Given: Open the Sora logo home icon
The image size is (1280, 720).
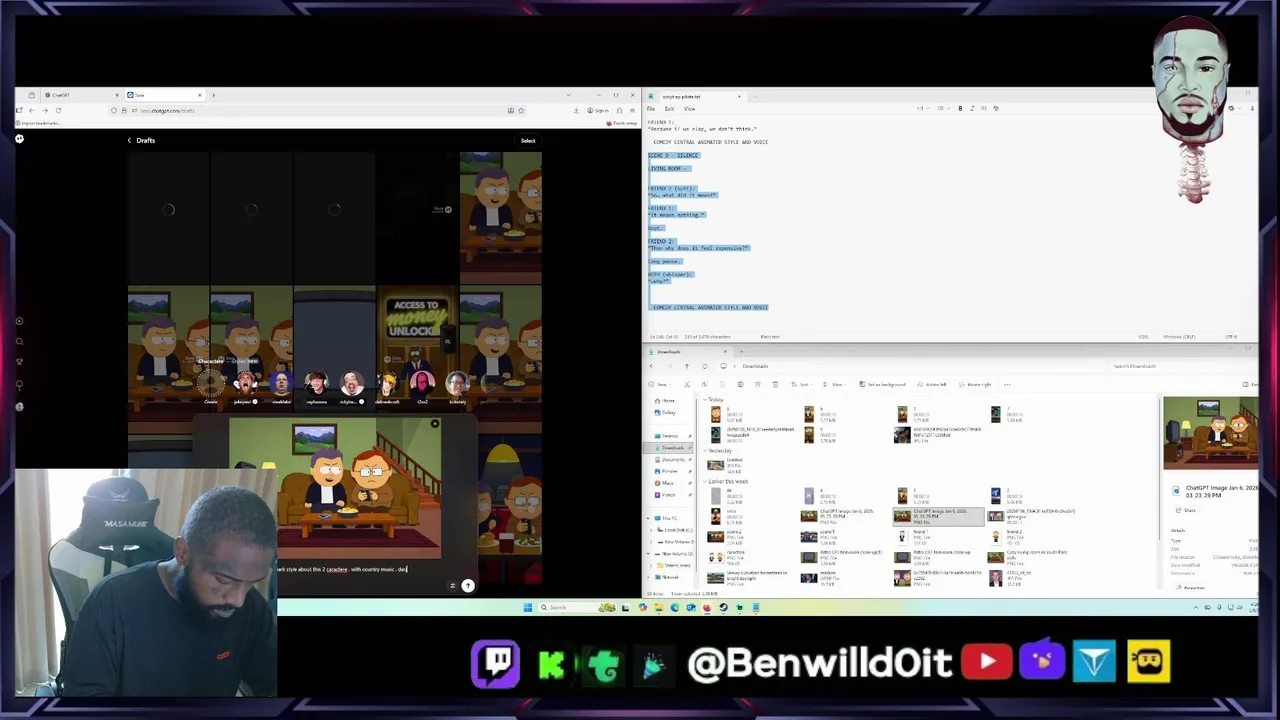Looking at the screenshot, I should coord(19,138).
